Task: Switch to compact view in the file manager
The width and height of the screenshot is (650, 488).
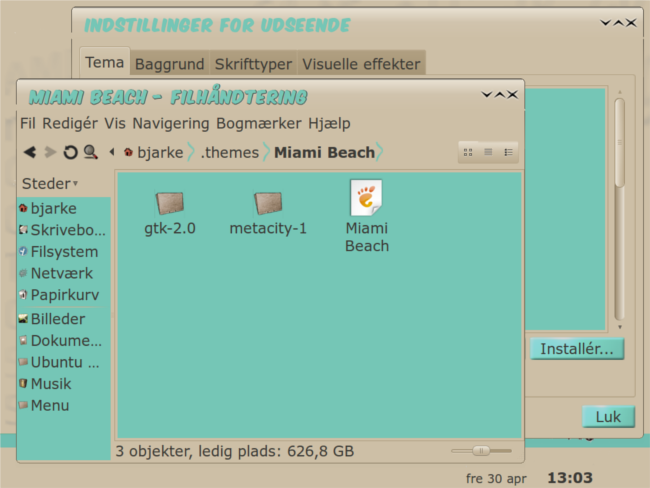Action: coord(508,152)
